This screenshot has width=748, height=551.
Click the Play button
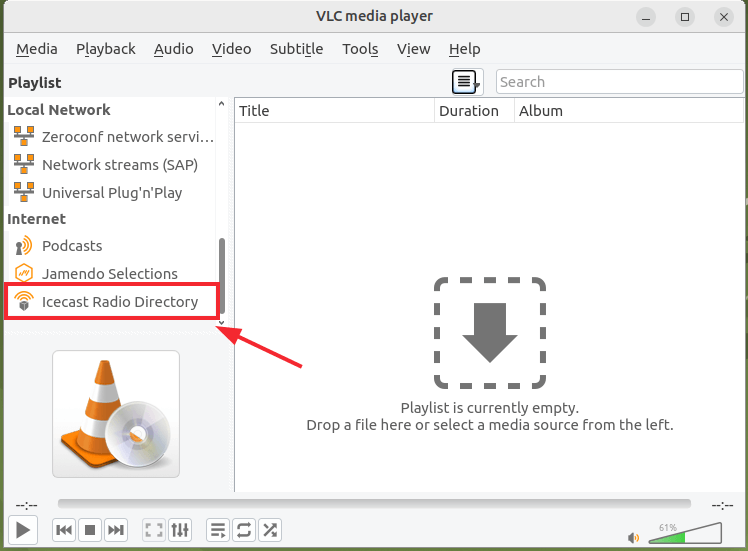(22, 530)
